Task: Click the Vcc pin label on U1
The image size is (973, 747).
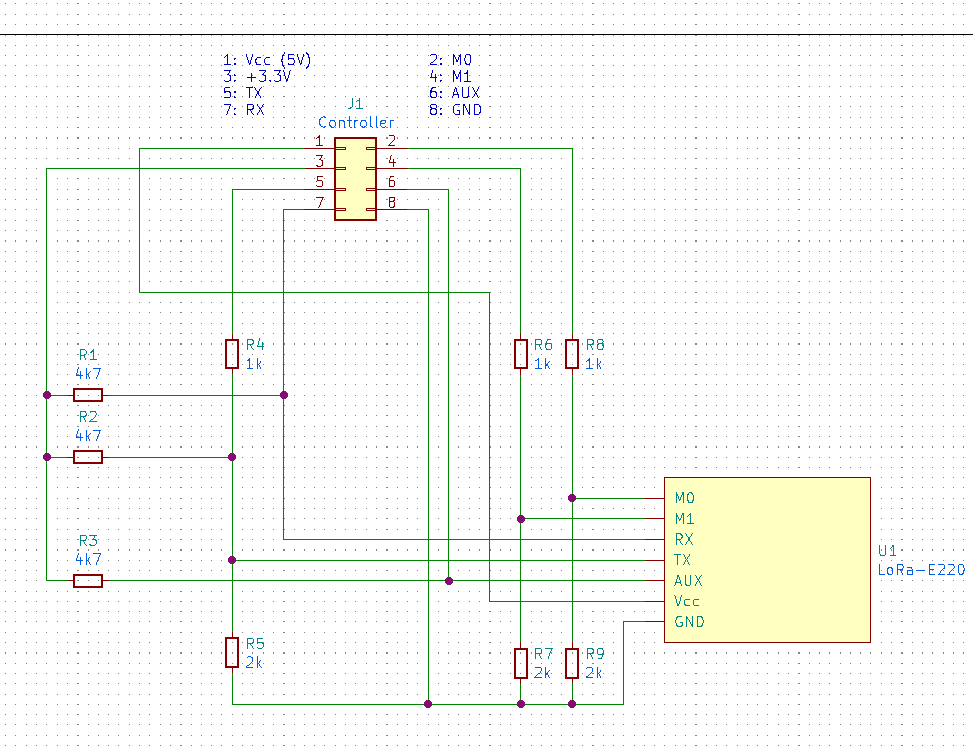Action: point(687,601)
